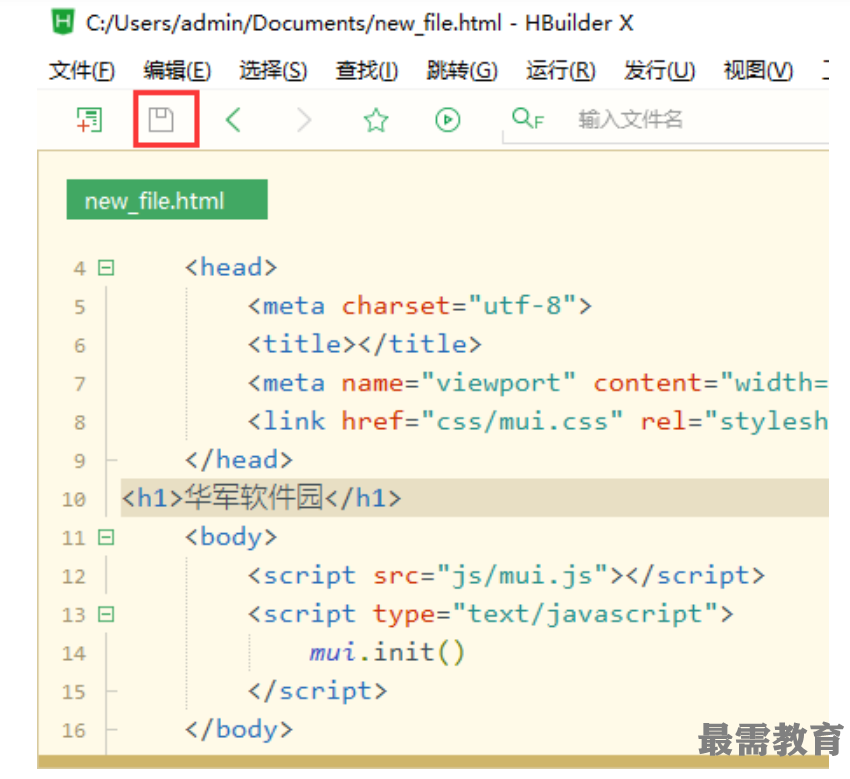Open the 发行(U) menu
The height and width of the screenshot is (779, 850).
tap(659, 70)
